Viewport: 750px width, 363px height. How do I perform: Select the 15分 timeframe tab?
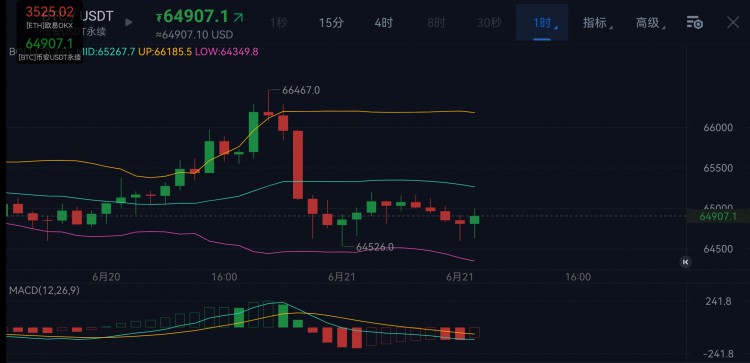(x=331, y=22)
